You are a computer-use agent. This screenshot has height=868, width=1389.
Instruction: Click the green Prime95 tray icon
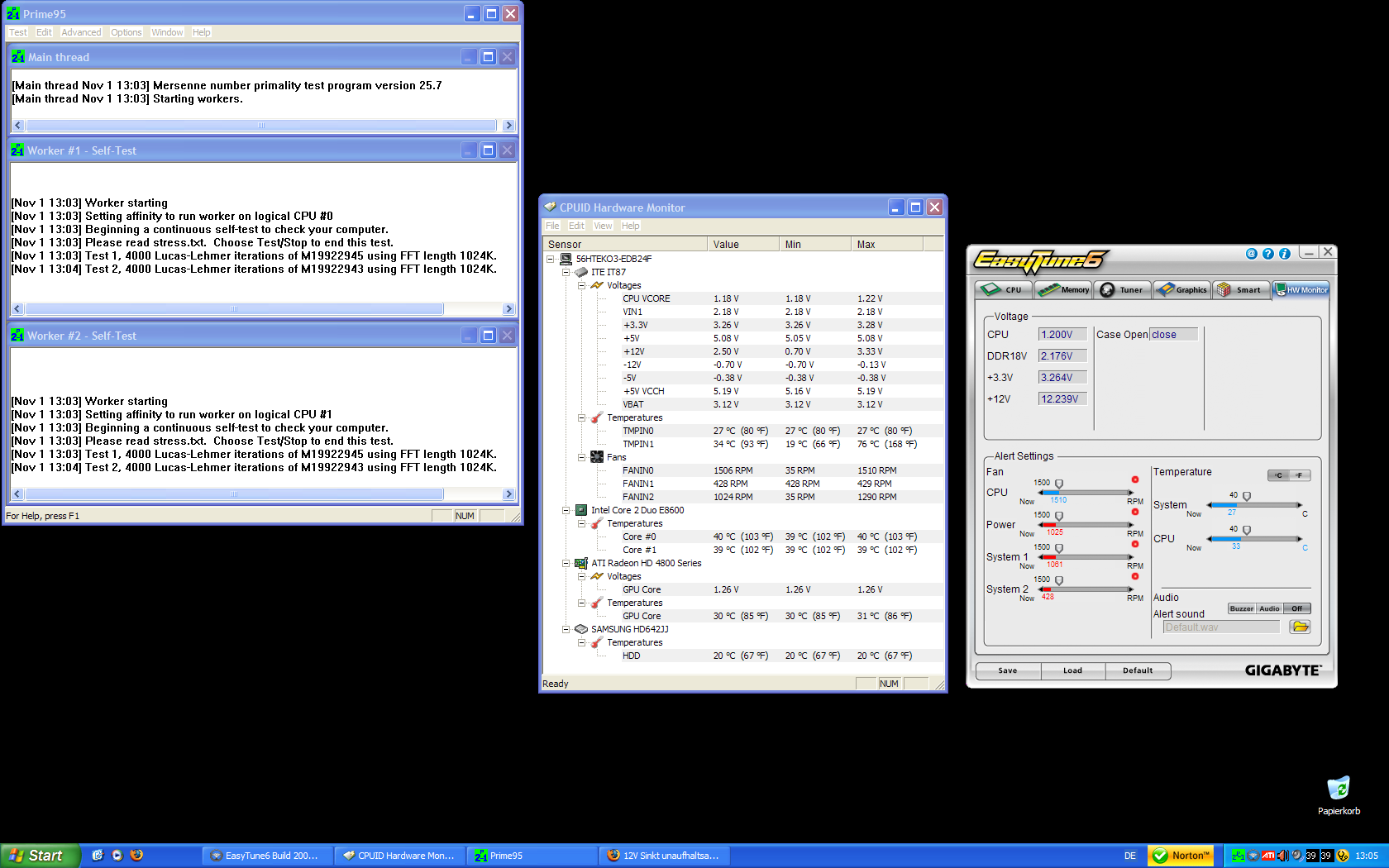coord(1238,856)
